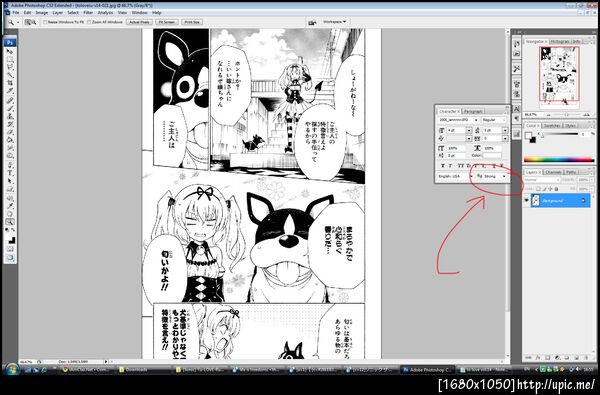Open the tracking dropdown arrow
This screenshot has width=600, height=395.
click(505, 139)
